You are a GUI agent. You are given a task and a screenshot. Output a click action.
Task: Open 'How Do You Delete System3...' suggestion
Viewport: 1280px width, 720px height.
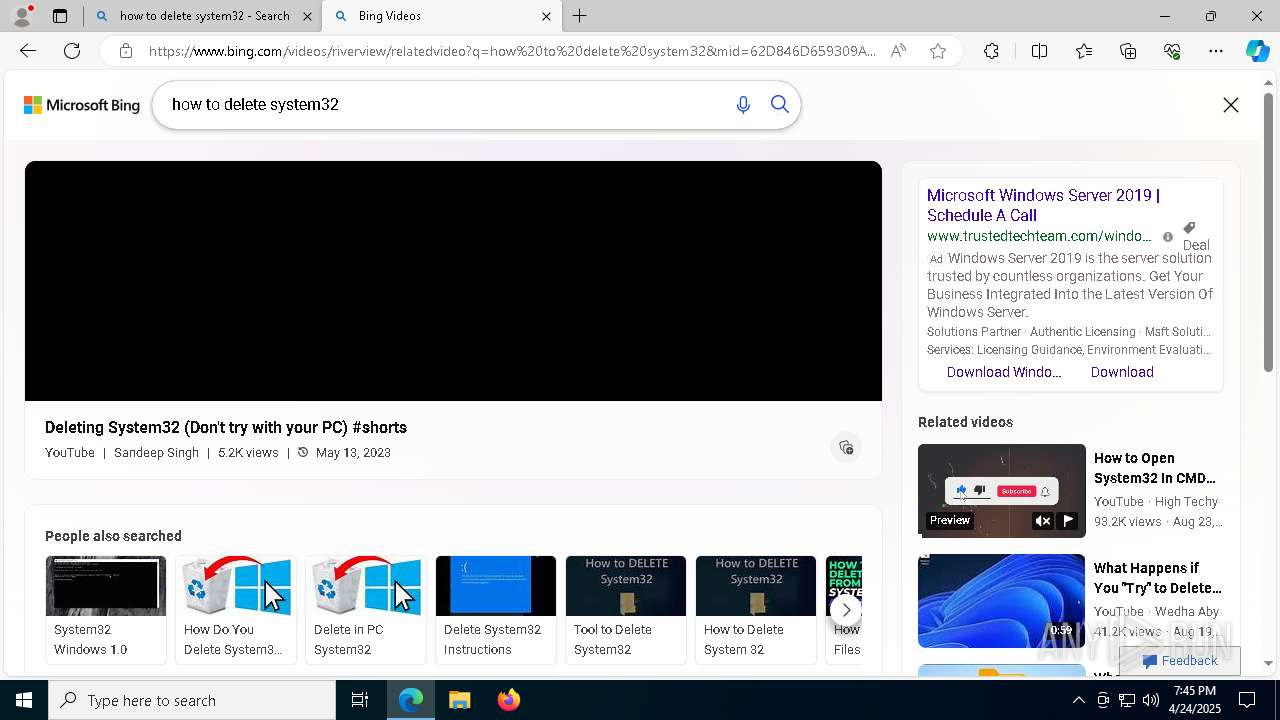pyautogui.click(x=236, y=610)
